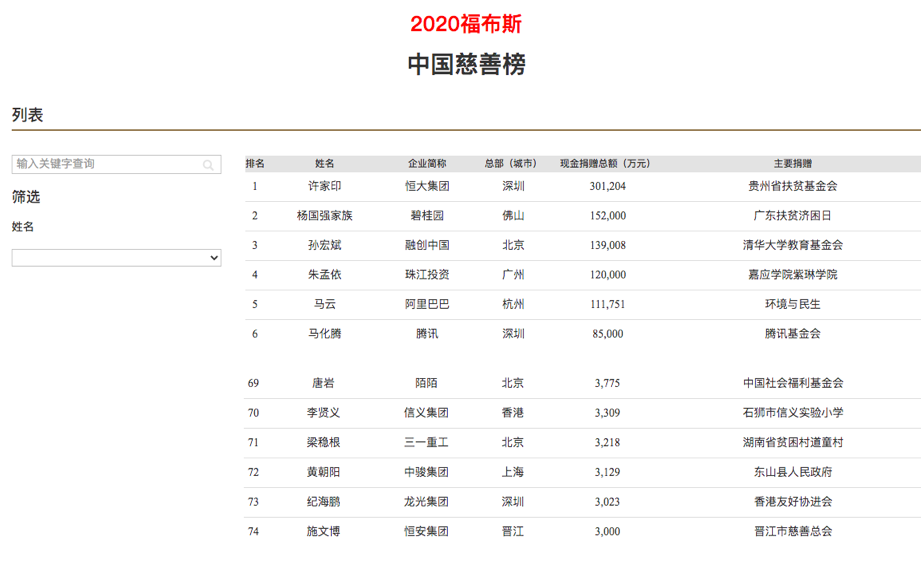
Task: Click company 珠江投资
Action: (x=427, y=275)
